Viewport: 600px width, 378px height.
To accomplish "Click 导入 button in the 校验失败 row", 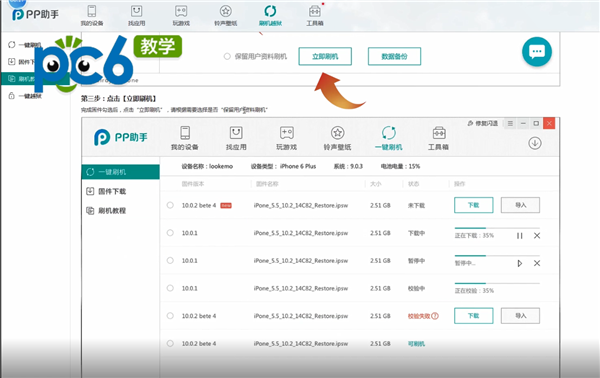I will tap(520, 316).
